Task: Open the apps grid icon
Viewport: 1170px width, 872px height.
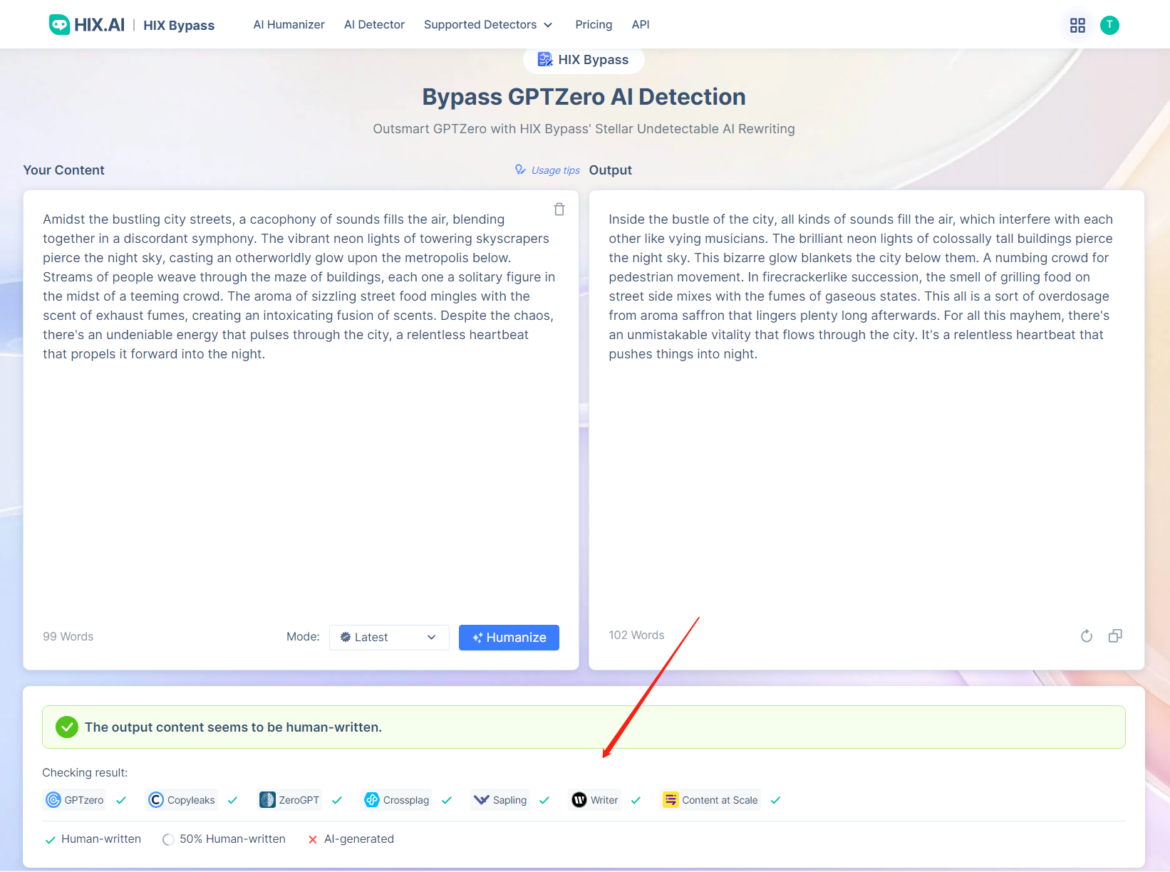Action: [x=1077, y=25]
